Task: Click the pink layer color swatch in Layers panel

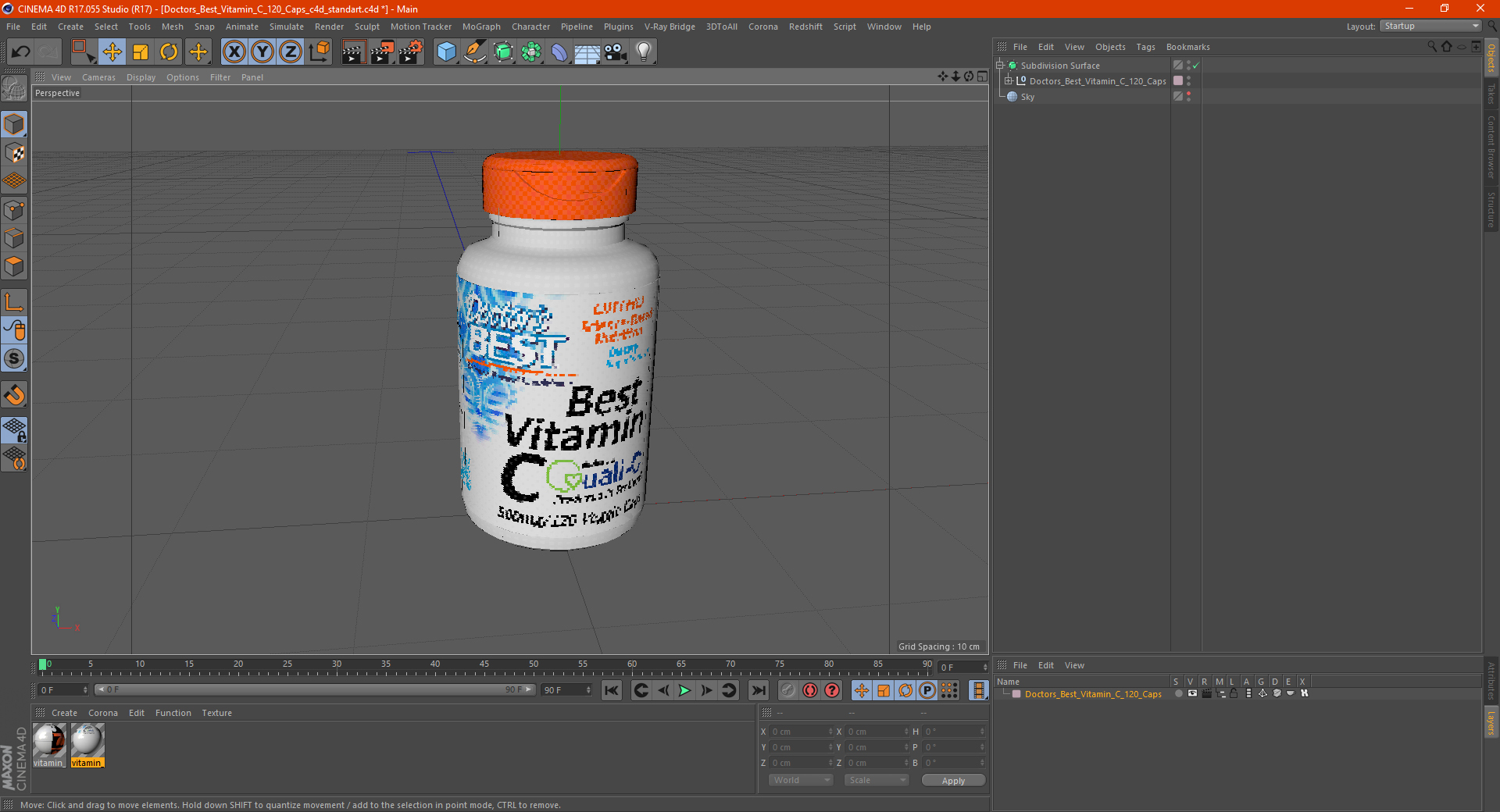Action: point(1016,694)
